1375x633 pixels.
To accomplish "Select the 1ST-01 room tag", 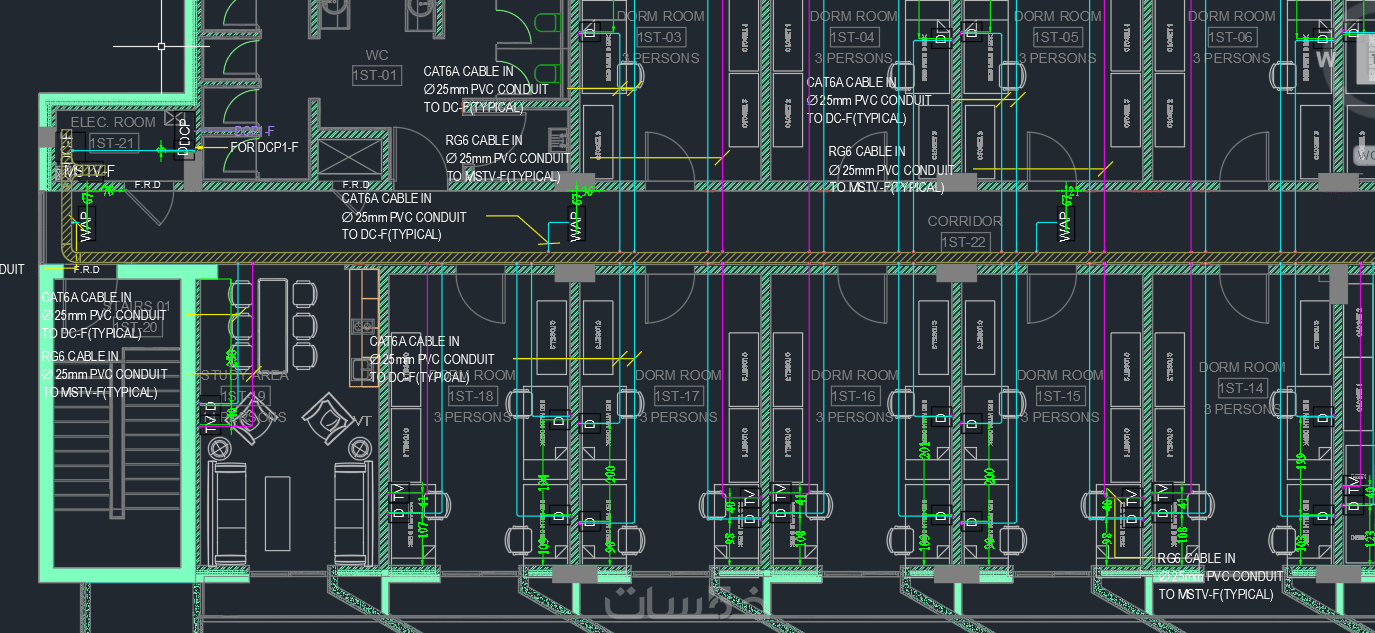I will pos(376,75).
